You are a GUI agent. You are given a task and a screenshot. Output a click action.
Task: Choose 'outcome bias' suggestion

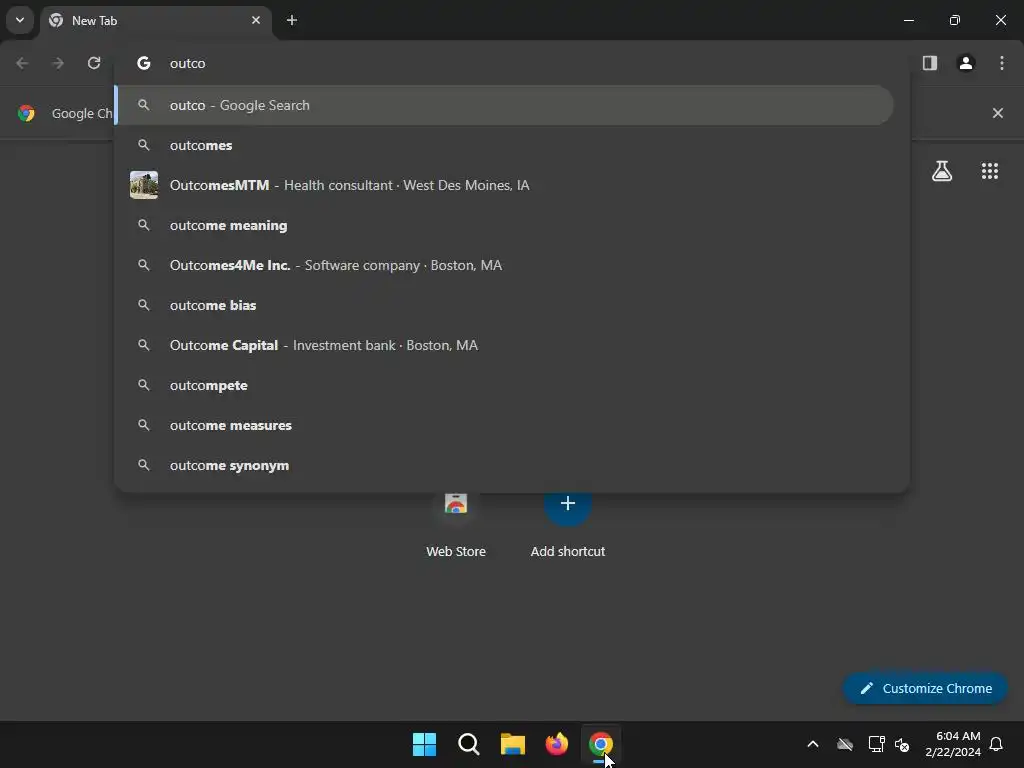(x=504, y=305)
